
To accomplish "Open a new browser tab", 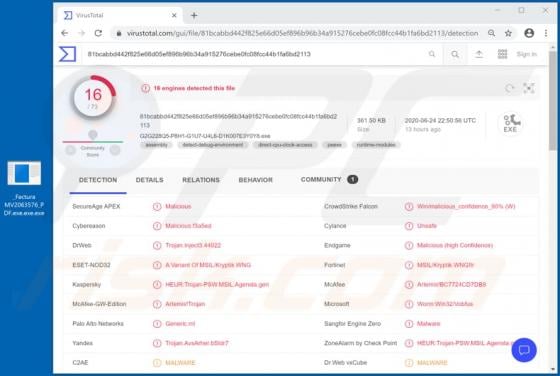I will pyautogui.click(x=194, y=15).
